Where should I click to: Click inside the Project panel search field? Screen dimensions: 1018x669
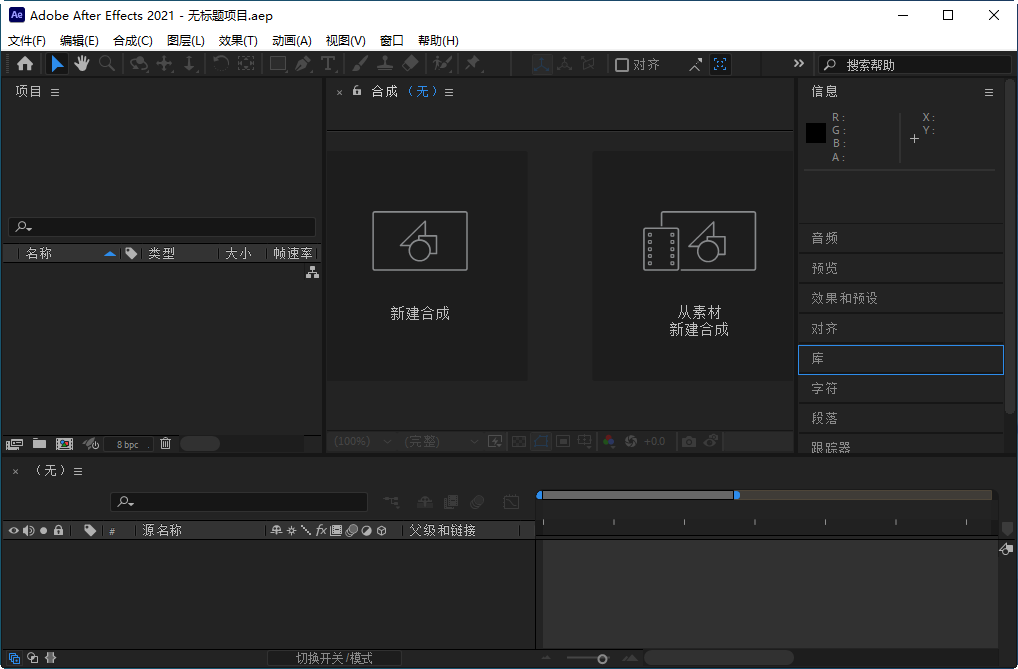pos(160,226)
